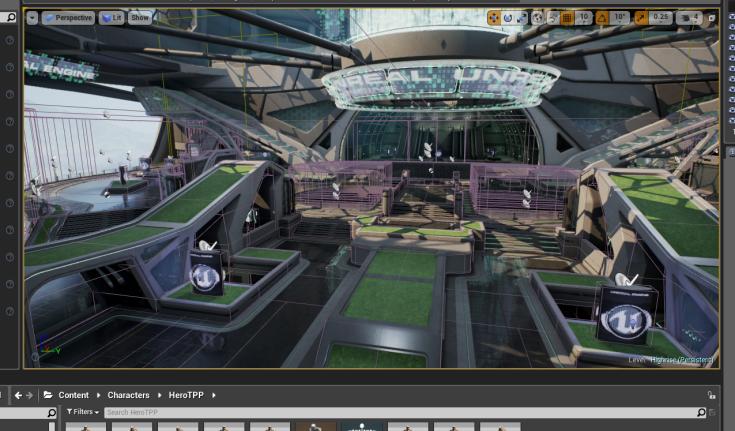This screenshot has width=735, height=431.
Task: Click Characters in the breadcrumb path
Action: pos(128,395)
